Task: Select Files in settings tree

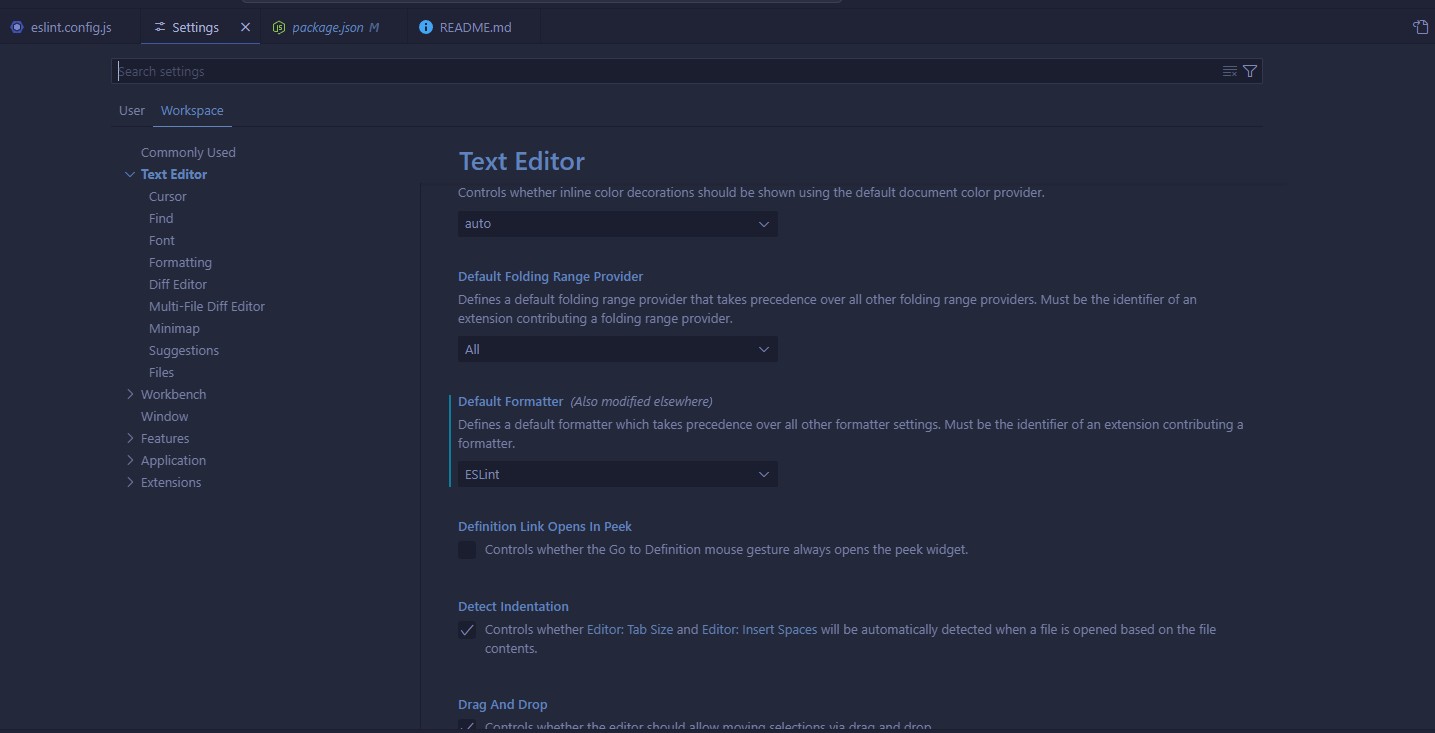Action: point(161,372)
